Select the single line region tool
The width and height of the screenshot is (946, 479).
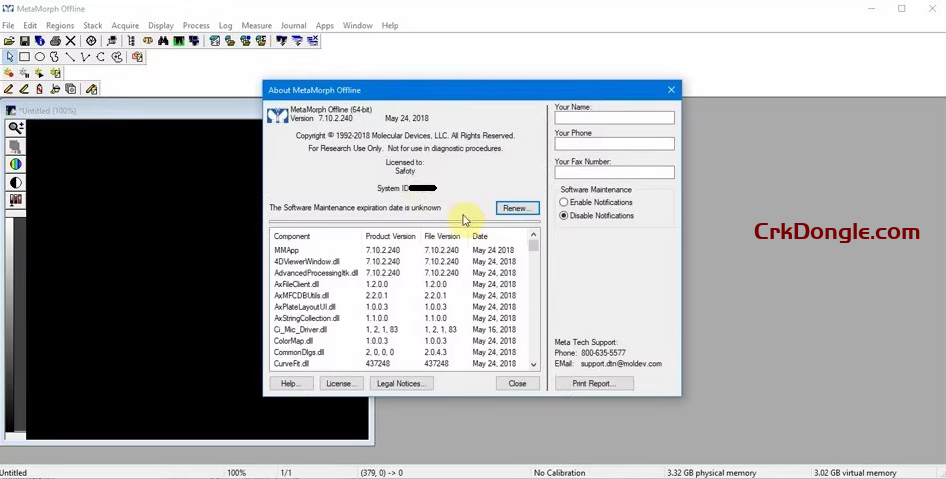(x=70, y=57)
